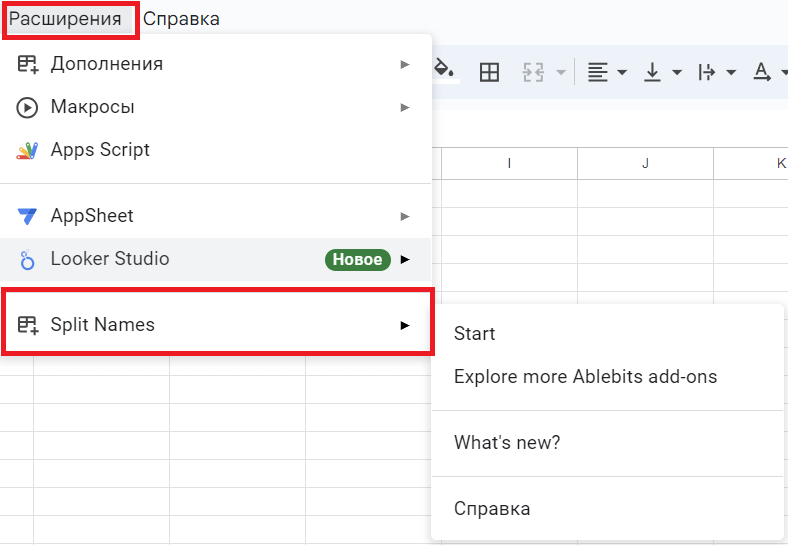Click the text wrapping icon
Screen dimensions: 788x545
pos(707,72)
